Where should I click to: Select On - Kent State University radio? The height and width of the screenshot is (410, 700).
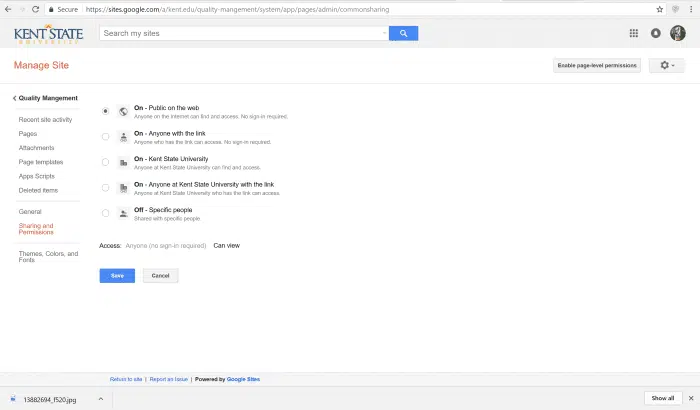point(105,162)
